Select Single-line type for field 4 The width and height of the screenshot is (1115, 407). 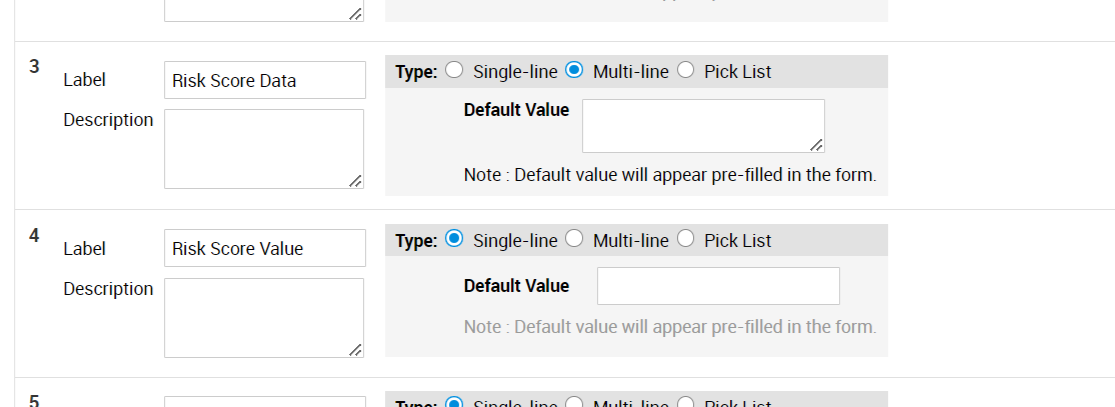click(x=454, y=239)
